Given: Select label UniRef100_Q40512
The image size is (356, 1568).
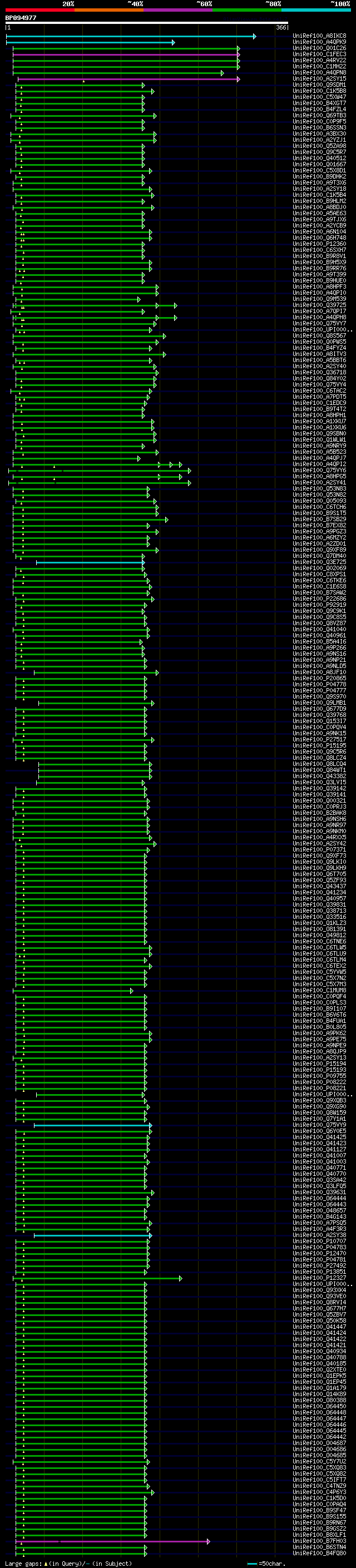Looking at the screenshot, I should click(319, 159).
